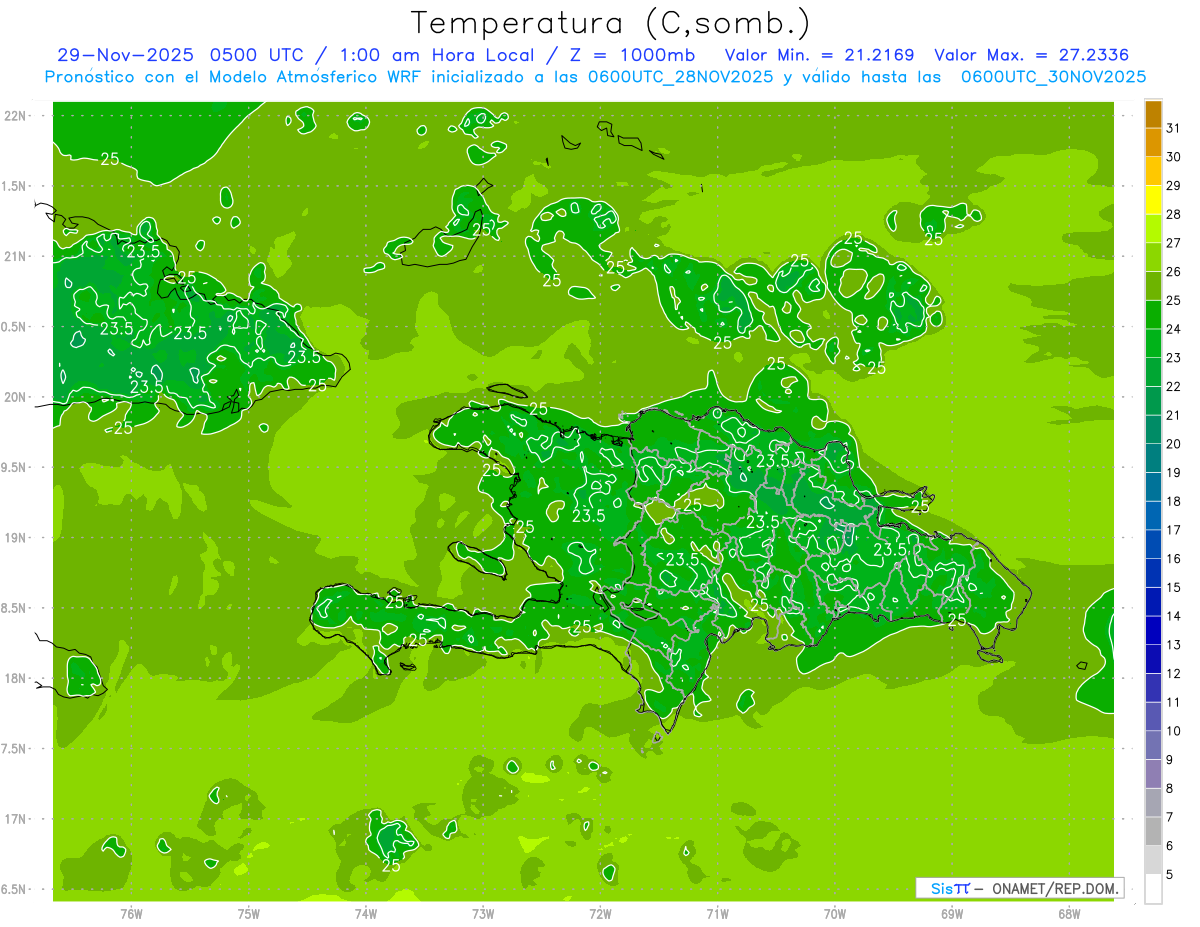Viewport: 1200px width, 927px height.
Task: Click the "69W" longitude axis label
Action: [x=952, y=913]
